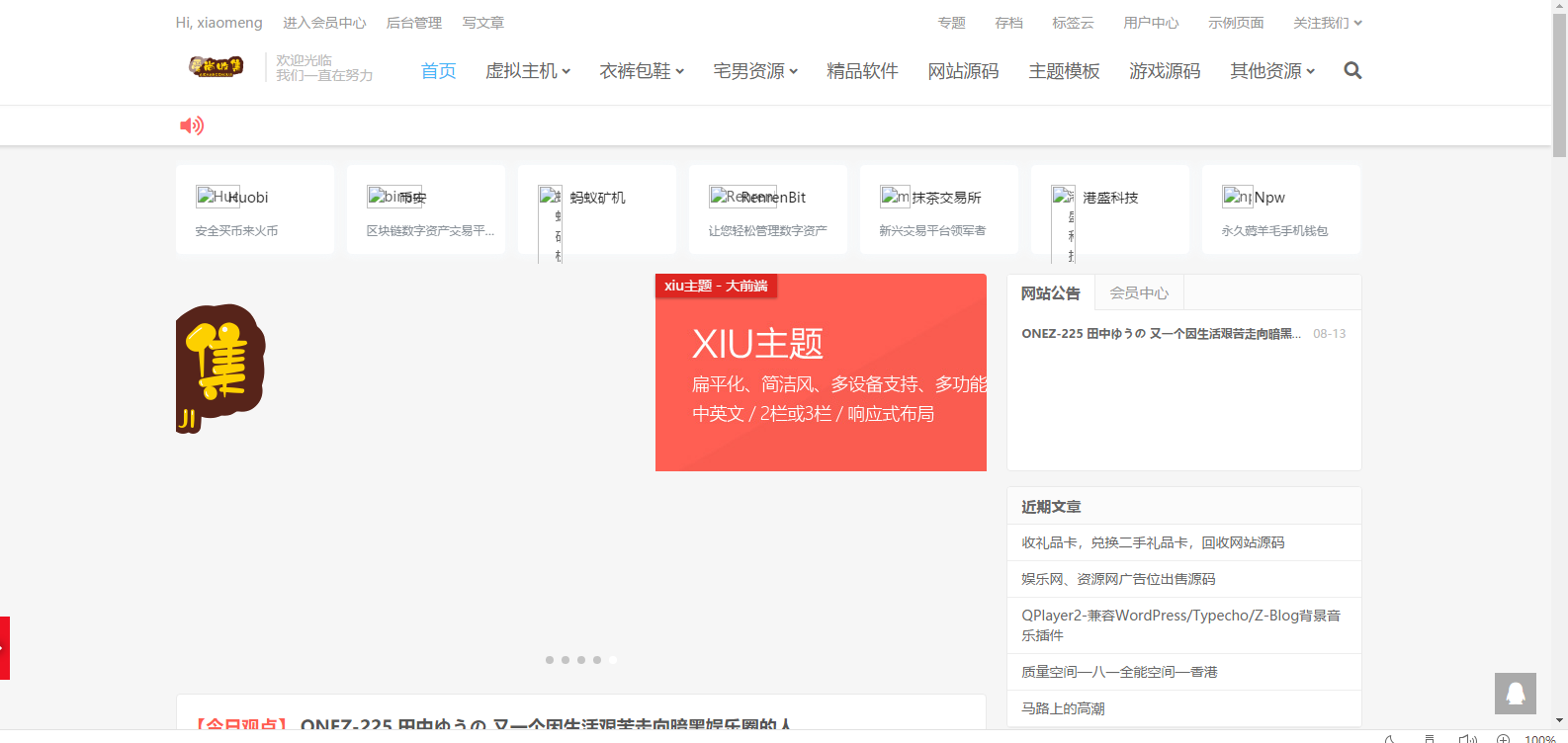Viewport: 1568px width, 743px height.
Task: Open the search magnifier icon in navbar
Action: (x=1352, y=70)
